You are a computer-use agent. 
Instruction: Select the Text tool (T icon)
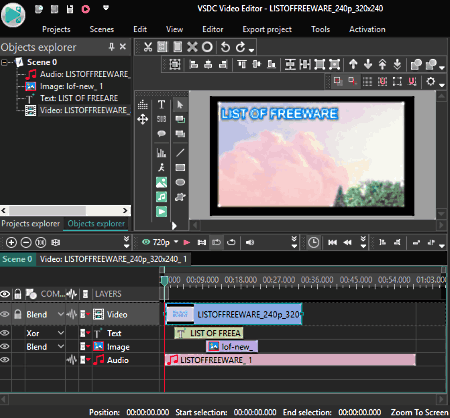[161, 105]
